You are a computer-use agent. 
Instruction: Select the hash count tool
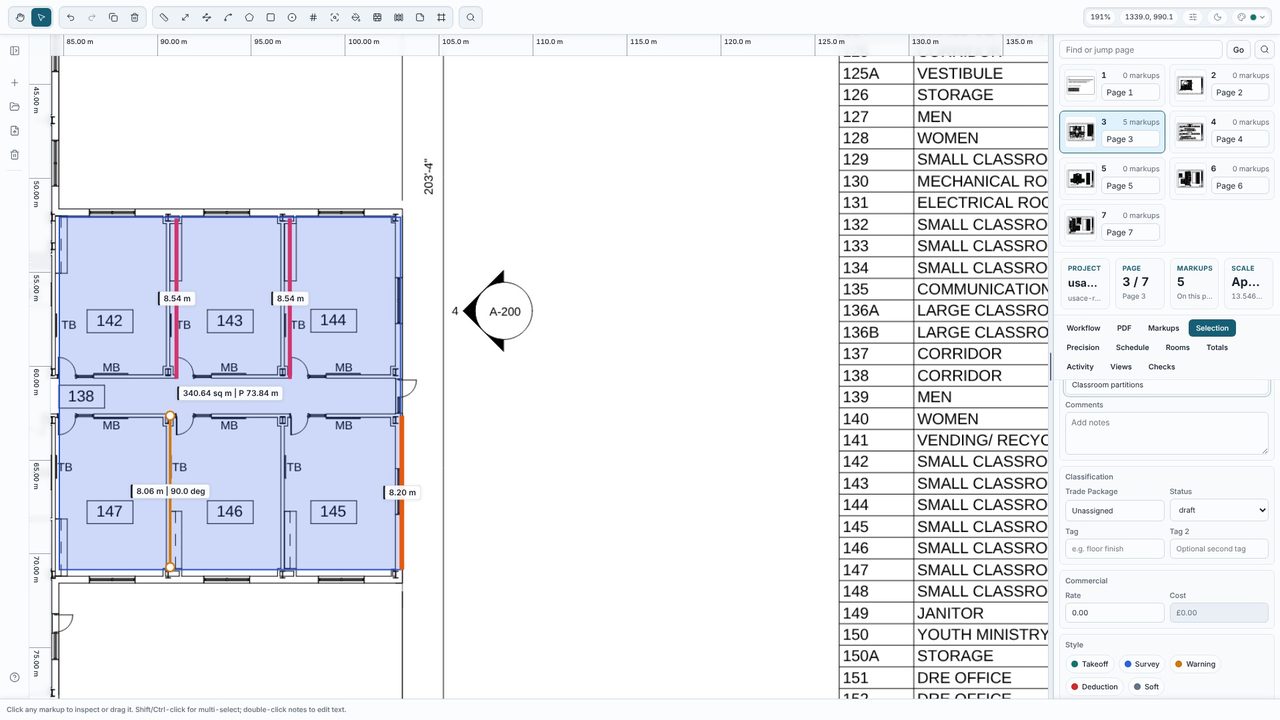(313, 17)
